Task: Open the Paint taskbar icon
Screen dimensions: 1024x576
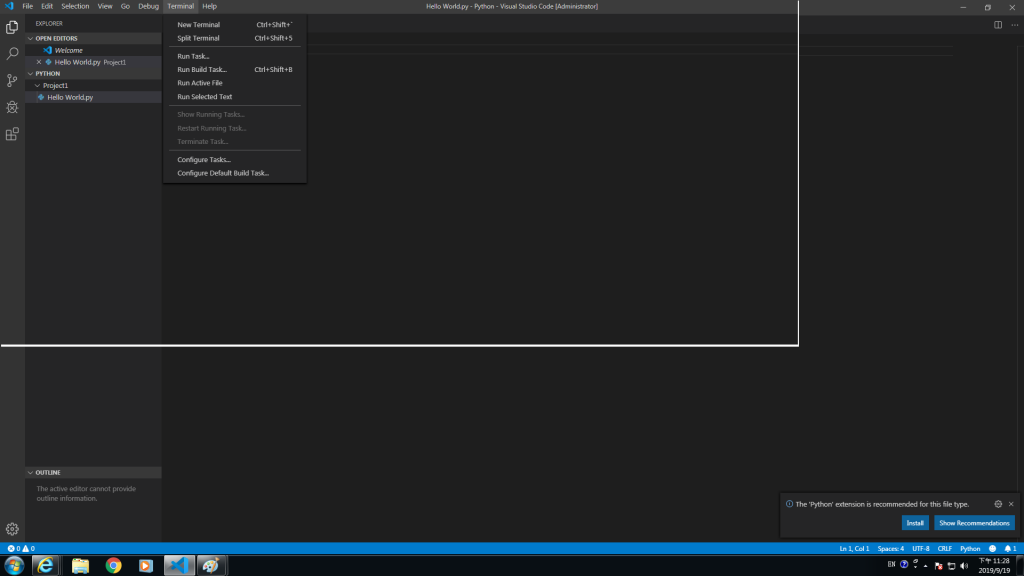Action: pyautogui.click(x=210, y=566)
